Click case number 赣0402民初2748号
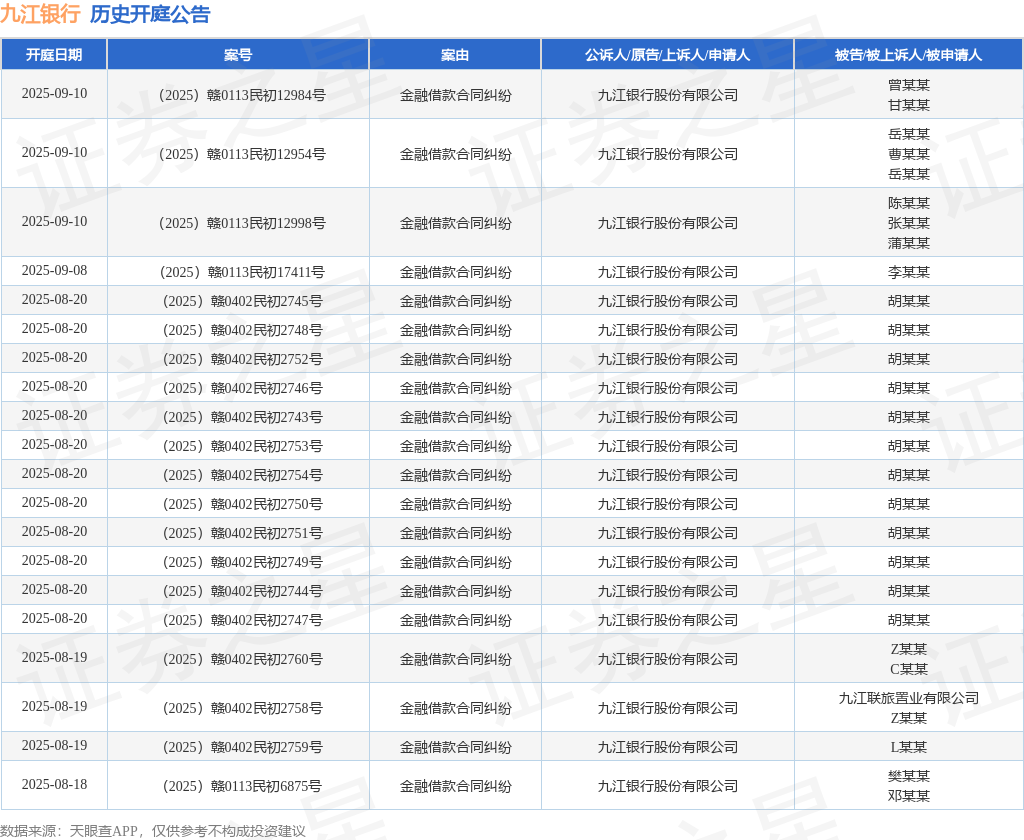The image size is (1024, 840). (242, 331)
